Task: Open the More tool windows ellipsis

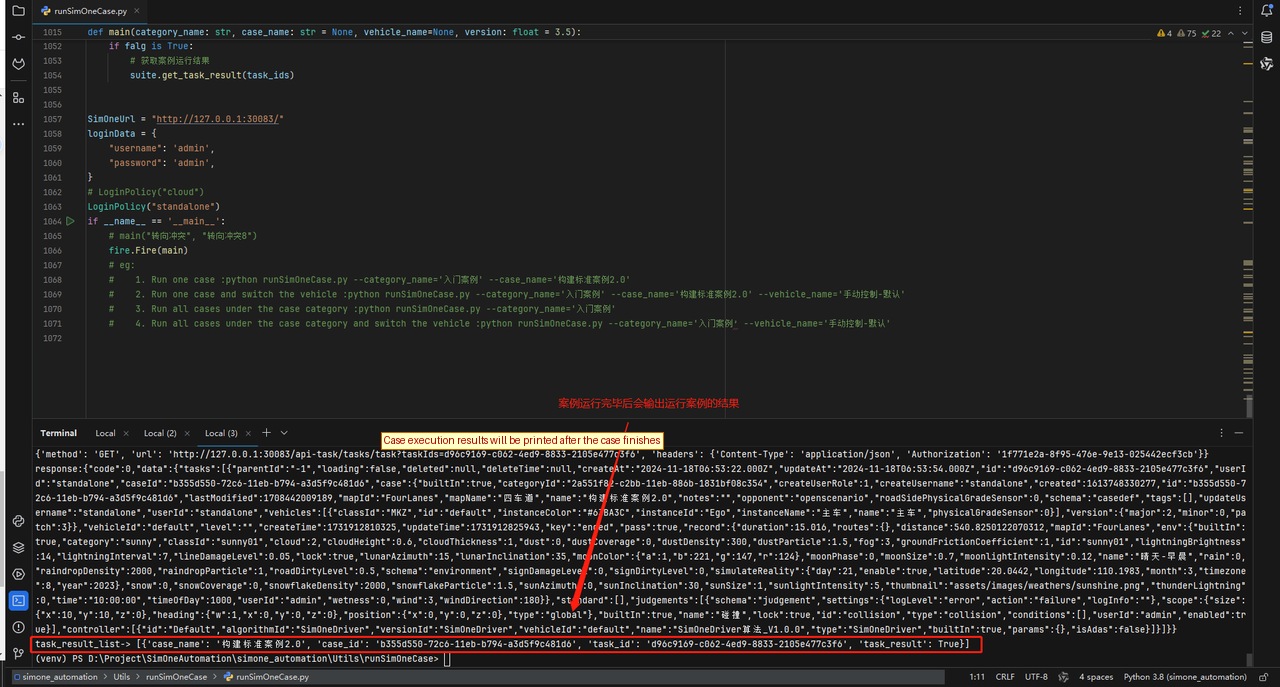Action: 18,124
